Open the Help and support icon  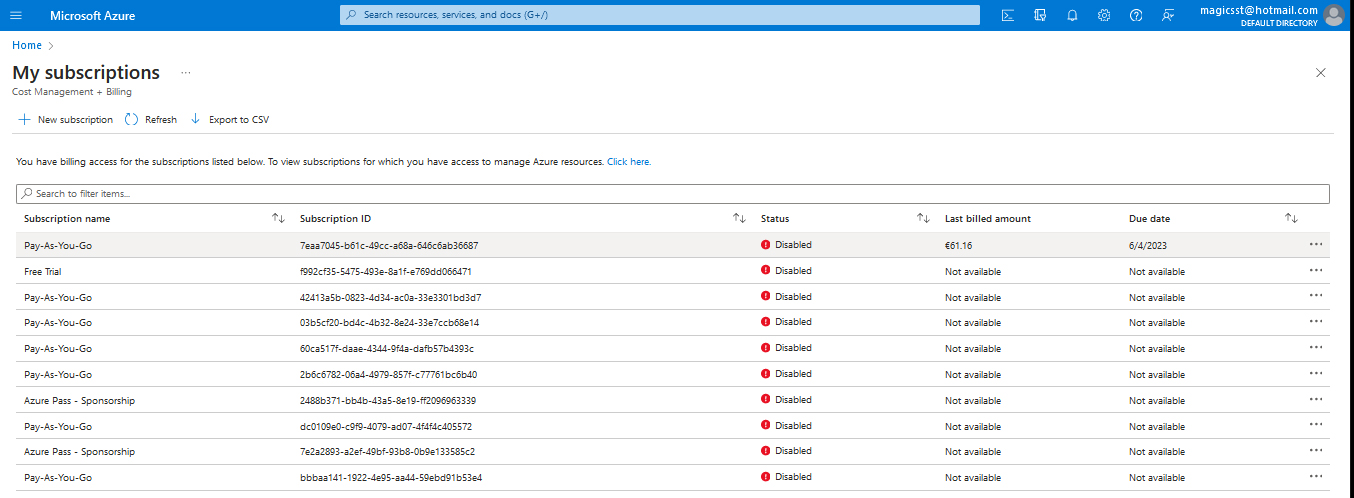pyautogui.click(x=1136, y=15)
